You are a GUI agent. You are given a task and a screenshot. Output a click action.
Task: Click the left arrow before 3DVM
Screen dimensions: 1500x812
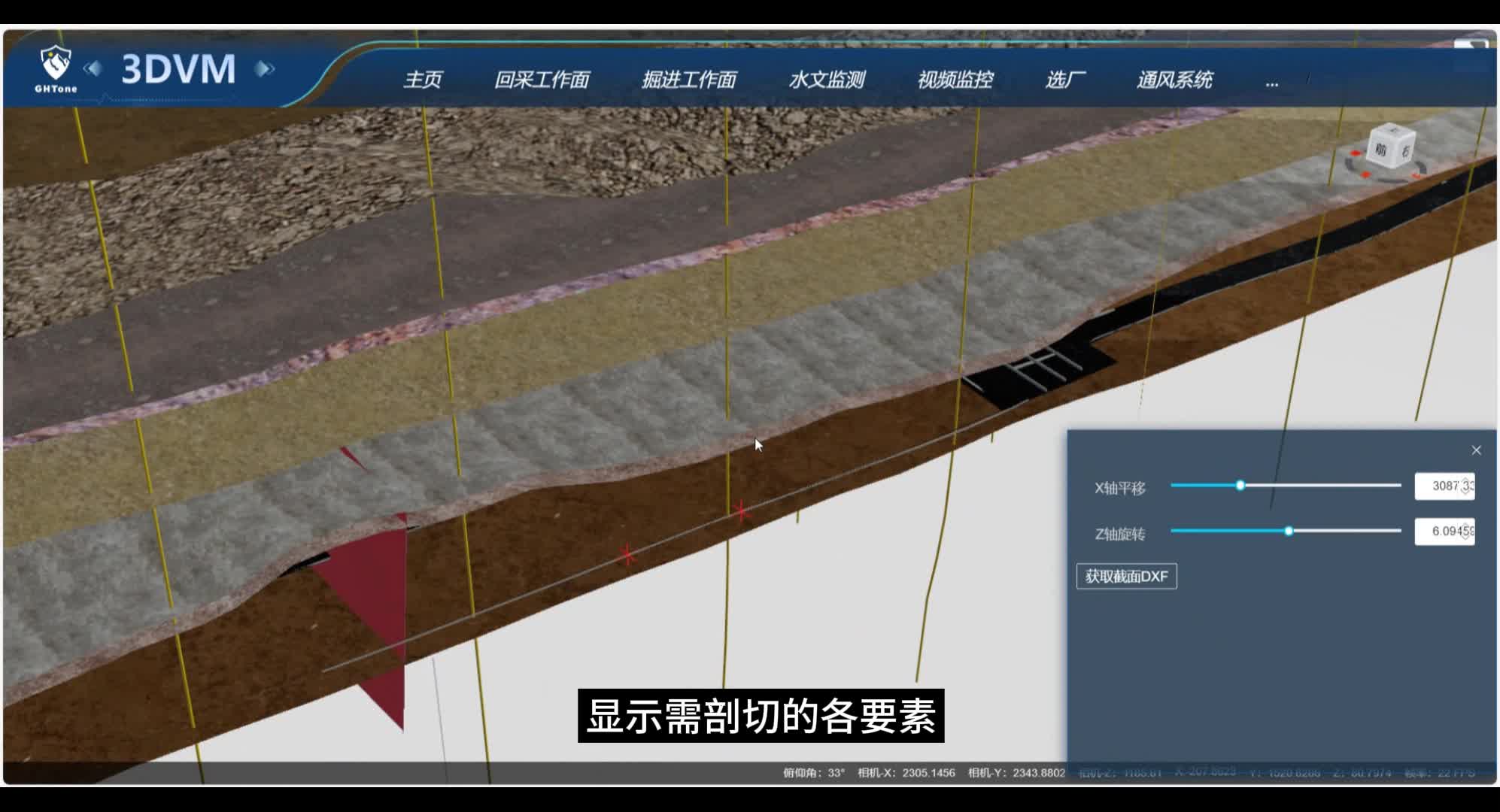click(93, 69)
